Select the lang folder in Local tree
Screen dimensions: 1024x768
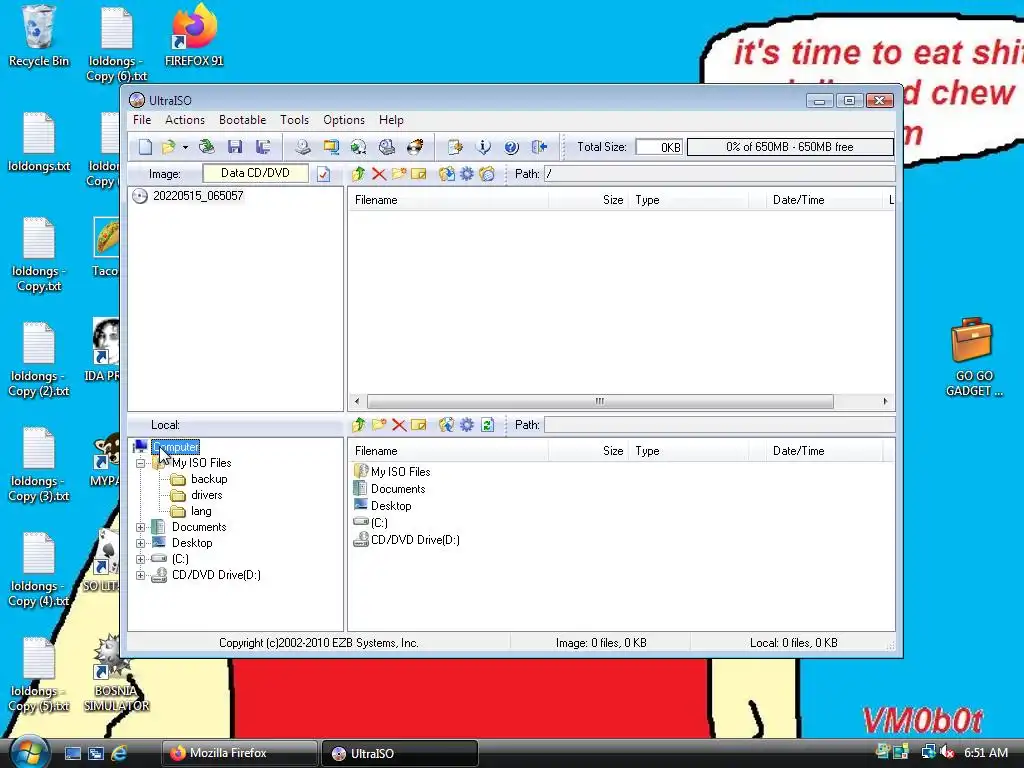201,511
